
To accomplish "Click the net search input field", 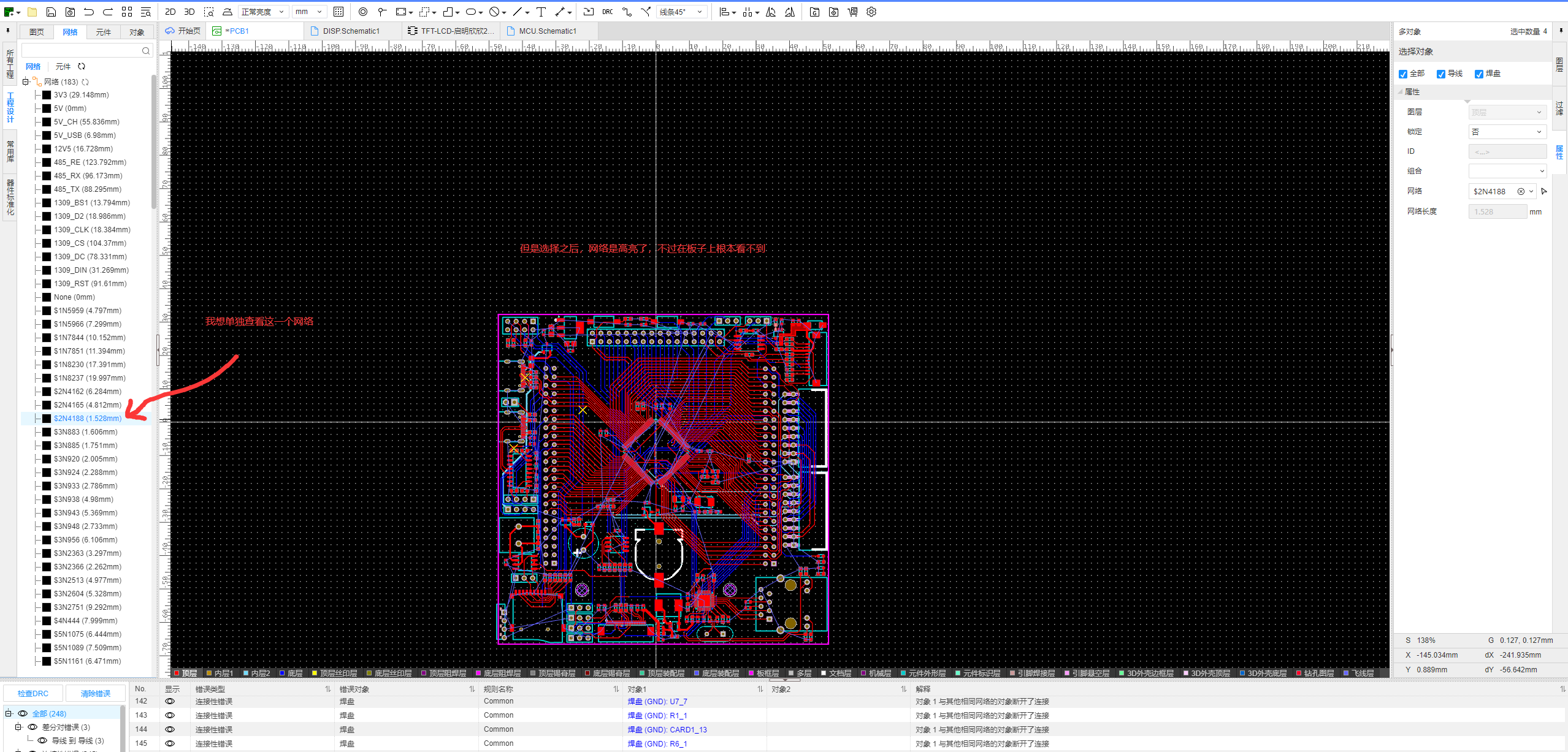I will point(82,50).
